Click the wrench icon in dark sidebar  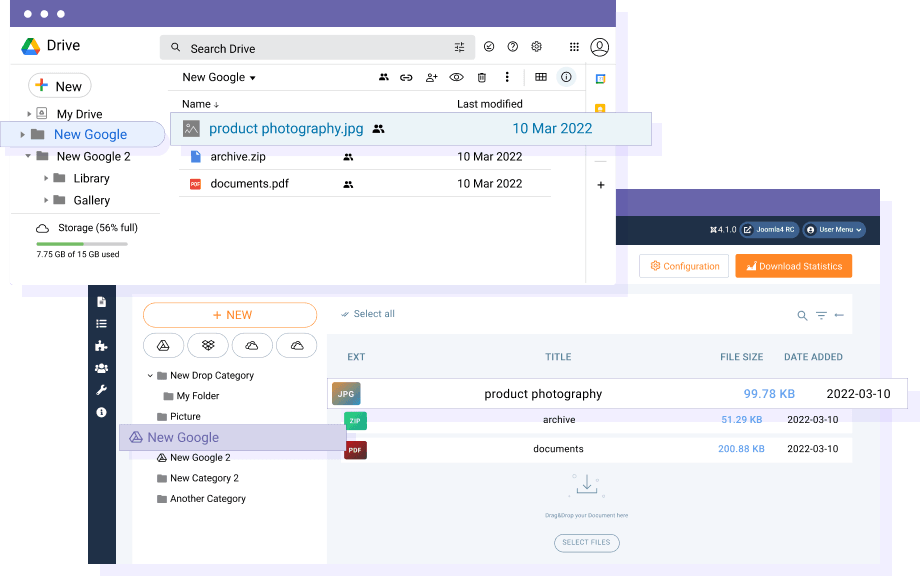pos(101,390)
